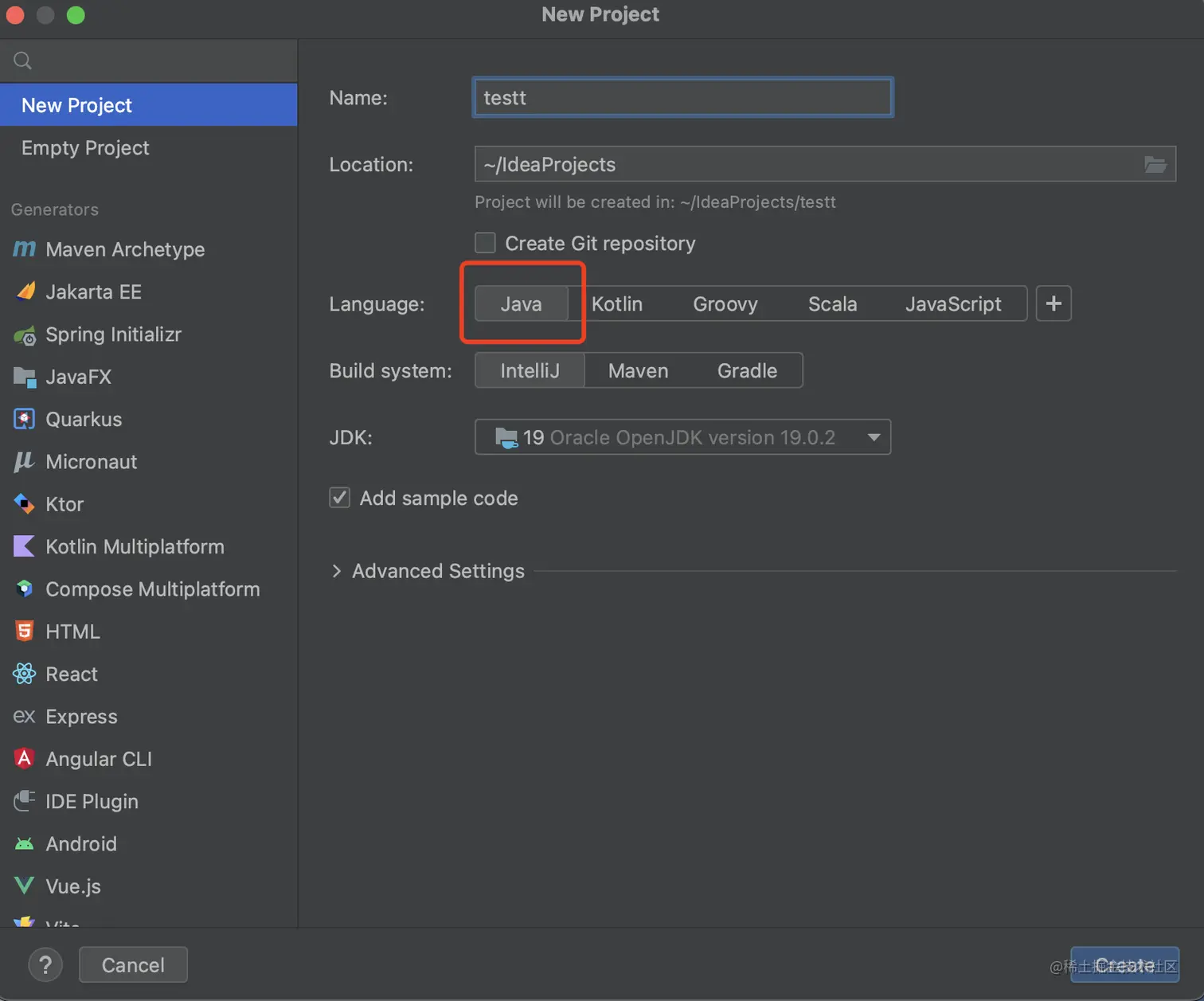Viewport: 1204px width, 1001px height.
Task: Enable Create Git repository checkbox
Action: click(x=485, y=243)
